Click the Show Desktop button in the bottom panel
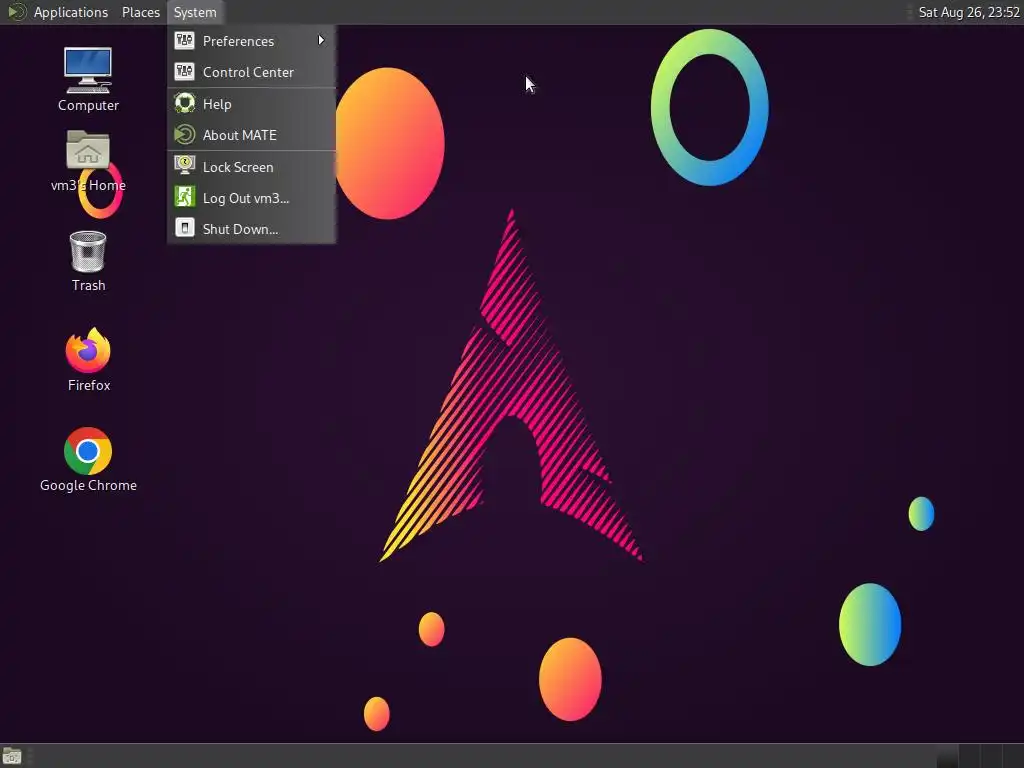Image resolution: width=1024 pixels, height=768 pixels. [x=12, y=756]
